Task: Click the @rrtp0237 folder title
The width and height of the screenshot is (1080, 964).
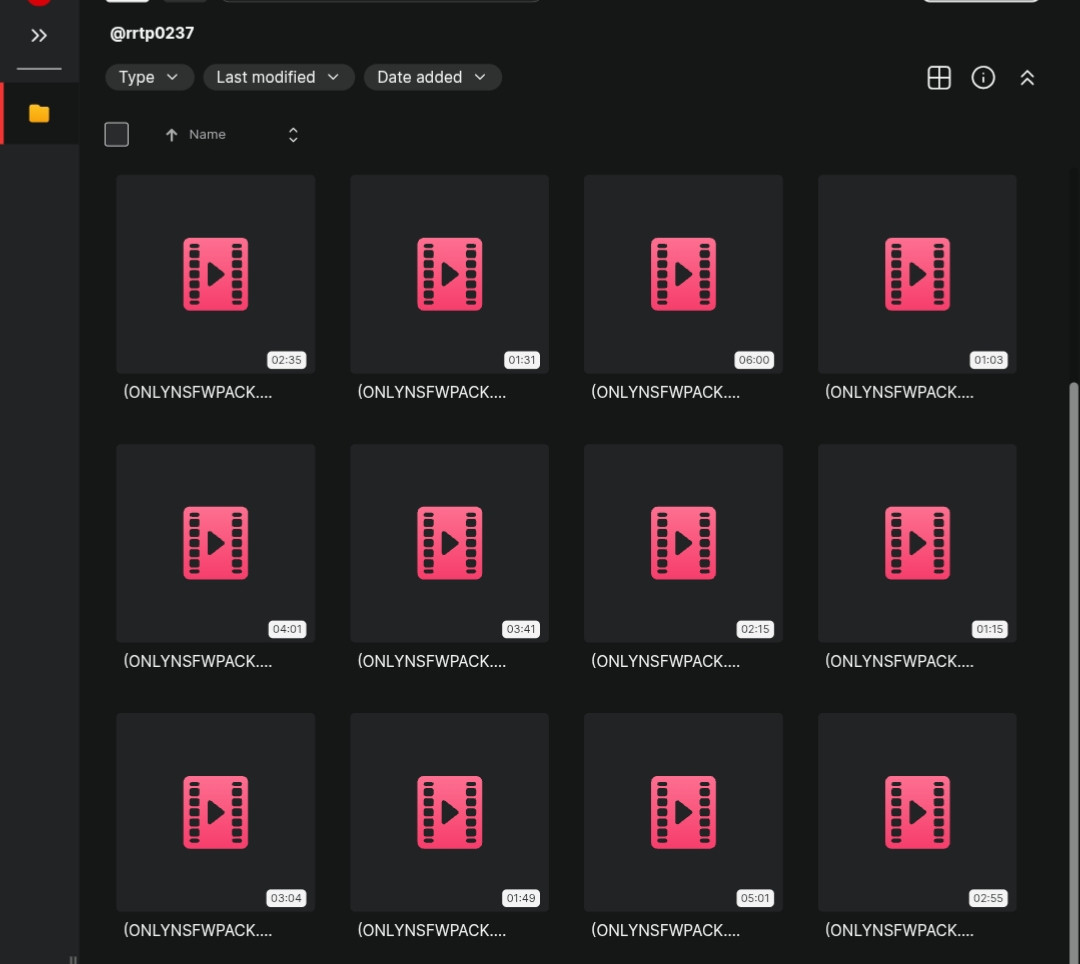Action: pos(152,33)
